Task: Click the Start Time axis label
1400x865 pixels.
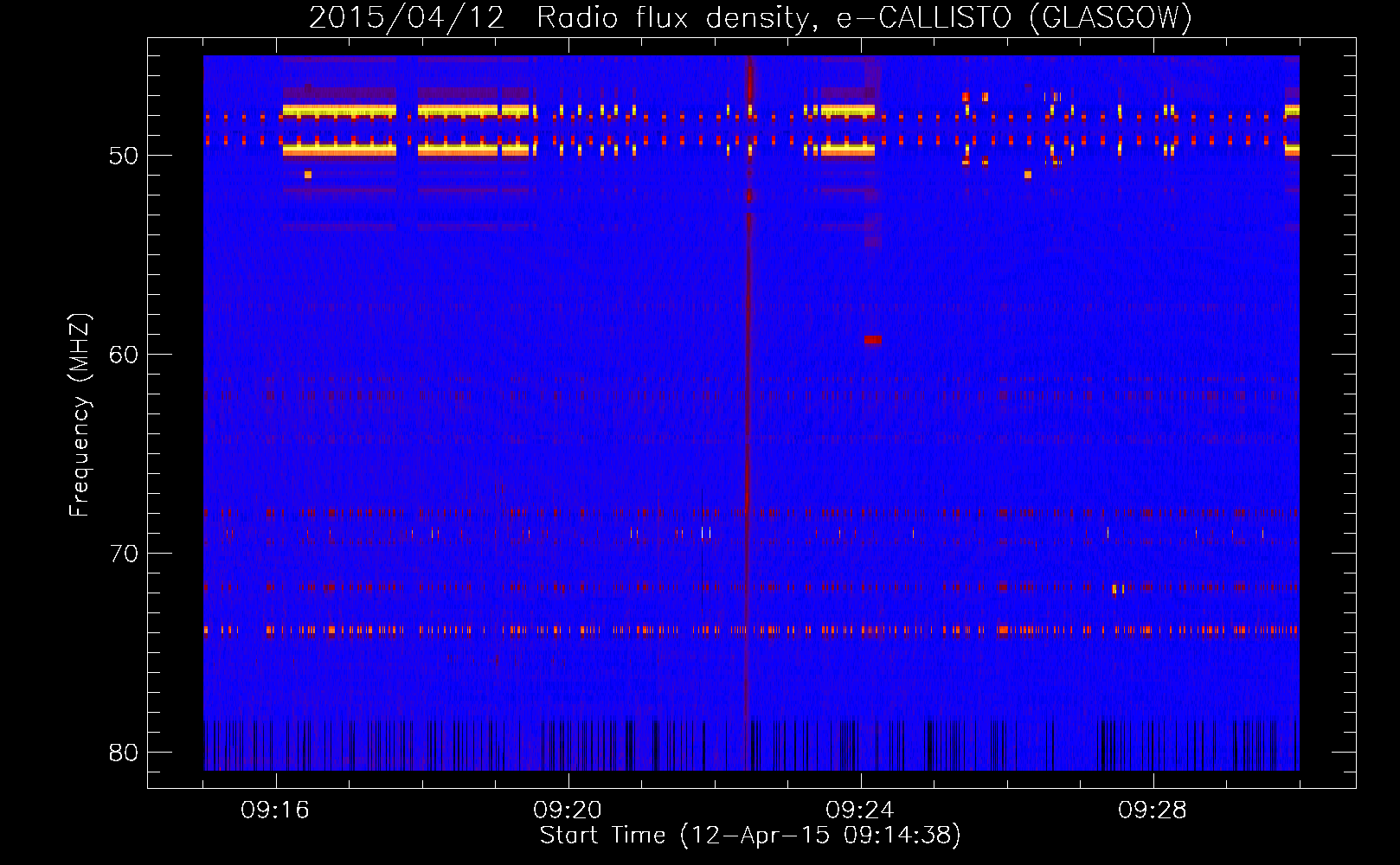Action: point(750,835)
